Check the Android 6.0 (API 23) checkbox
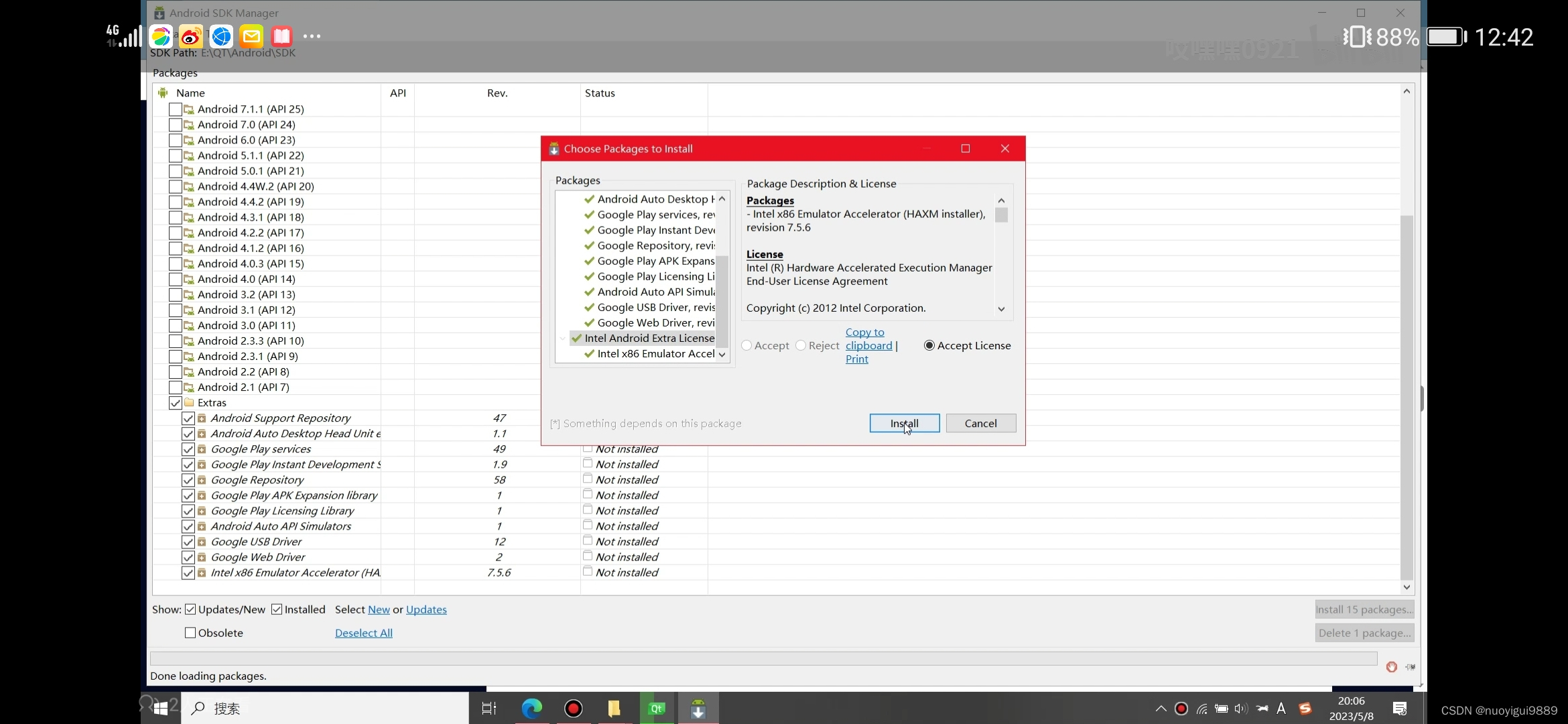 pos(176,140)
